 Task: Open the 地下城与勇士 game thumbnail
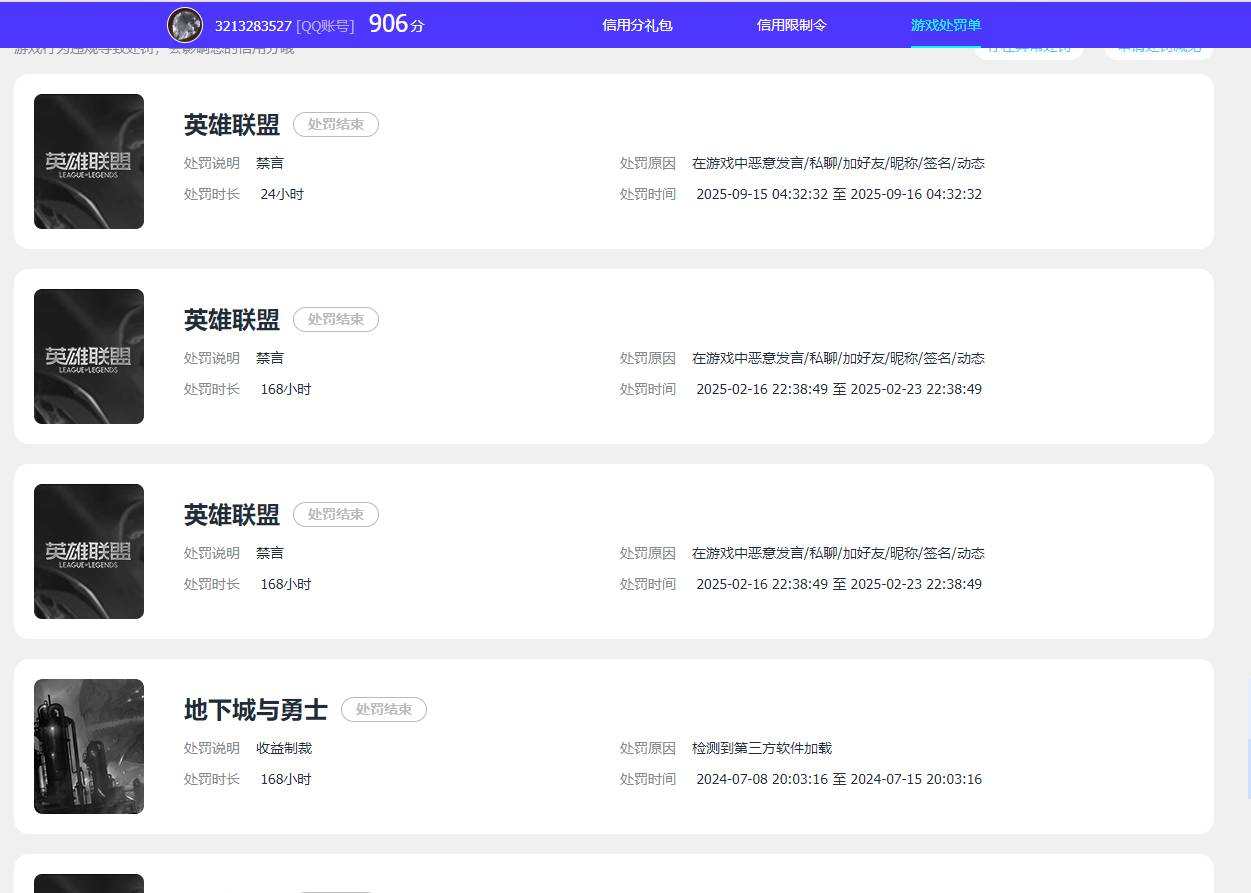coord(89,746)
